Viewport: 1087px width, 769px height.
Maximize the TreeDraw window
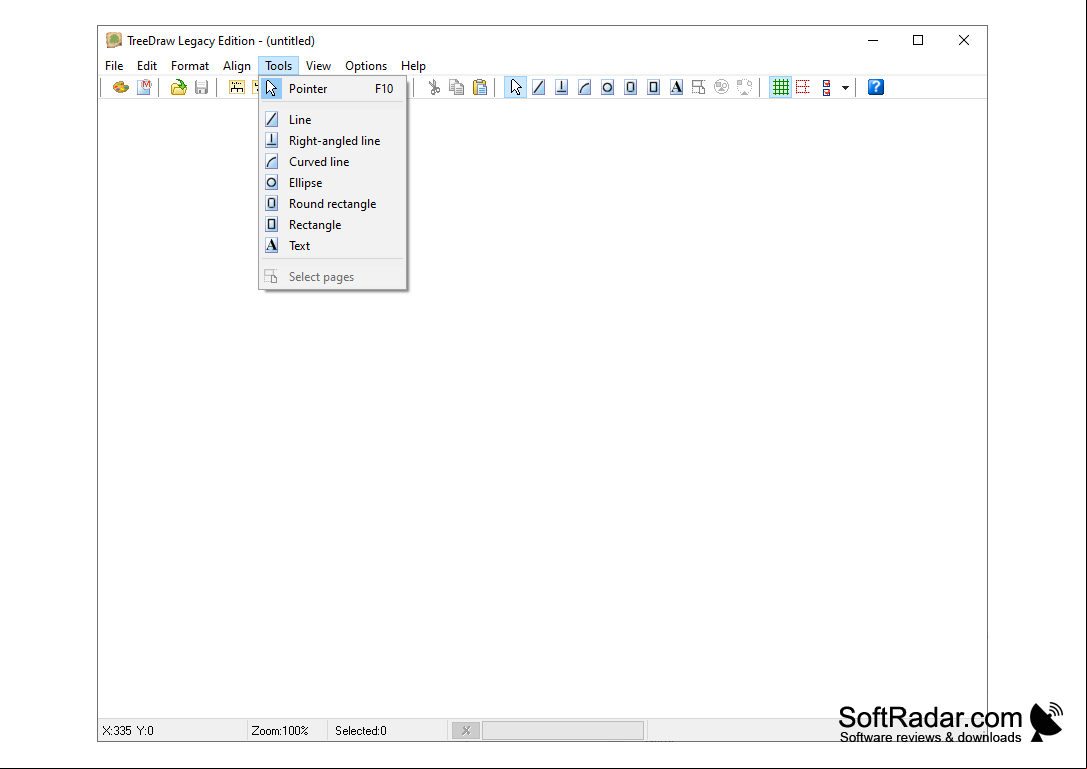(918, 40)
